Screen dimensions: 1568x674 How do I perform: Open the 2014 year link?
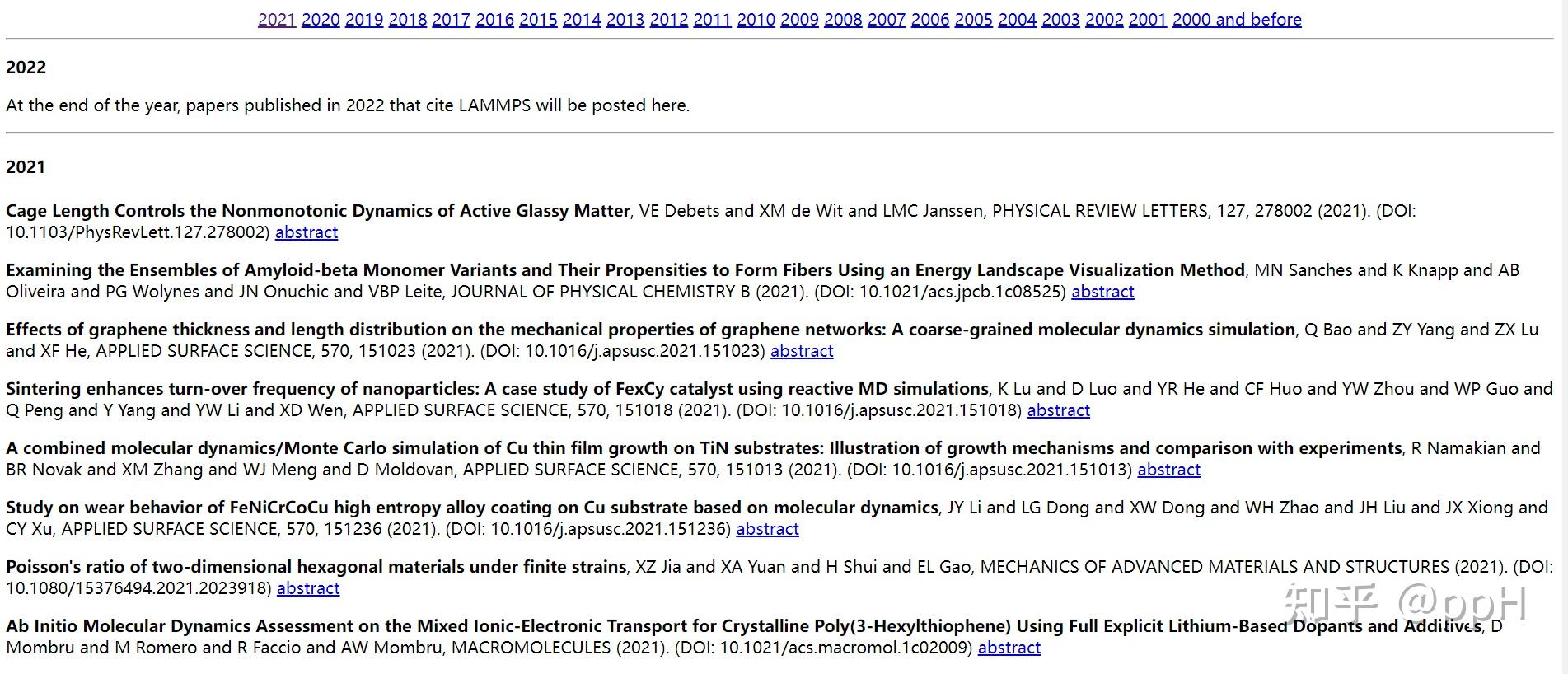click(582, 20)
